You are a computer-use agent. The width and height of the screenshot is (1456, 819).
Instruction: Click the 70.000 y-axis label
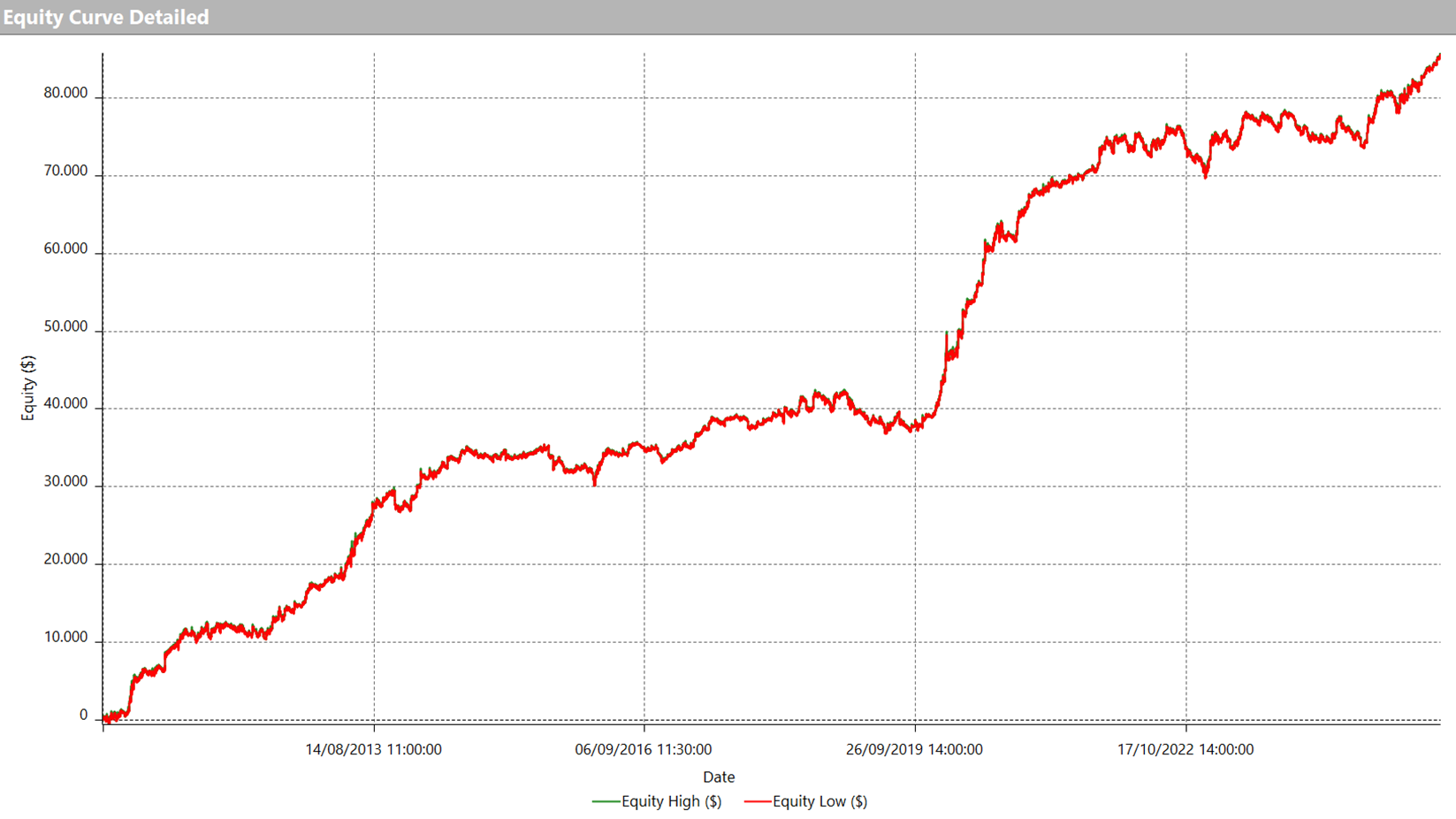click(65, 171)
